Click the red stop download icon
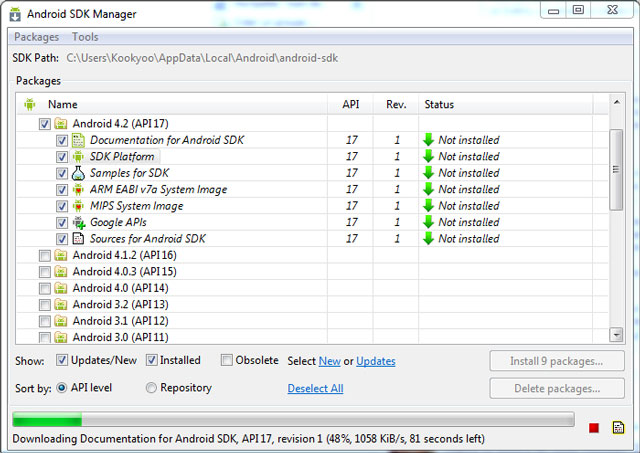 (593, 428)
